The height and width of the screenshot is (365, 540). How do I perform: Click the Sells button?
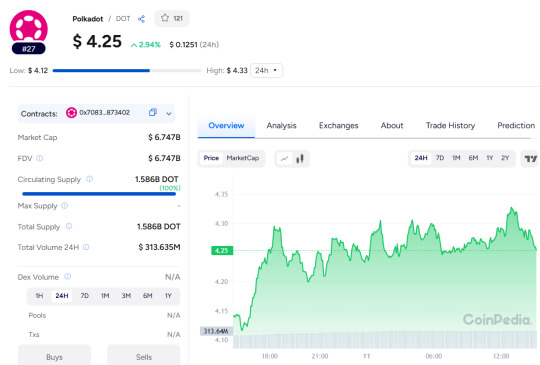click(144, 355)
